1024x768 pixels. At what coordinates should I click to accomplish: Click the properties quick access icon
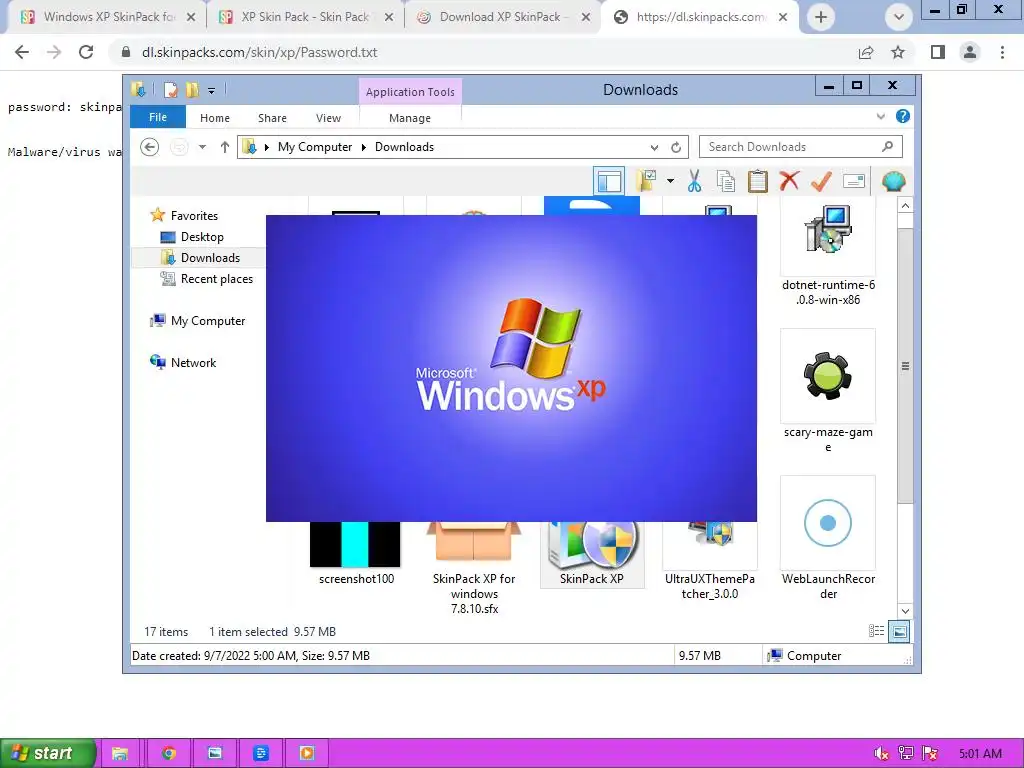[170, 89]
